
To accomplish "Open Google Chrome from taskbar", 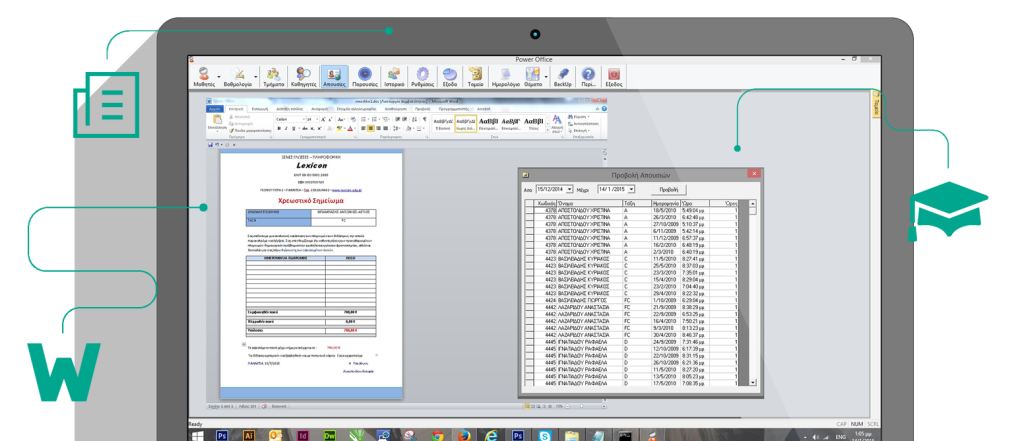I will click(438, 436).
